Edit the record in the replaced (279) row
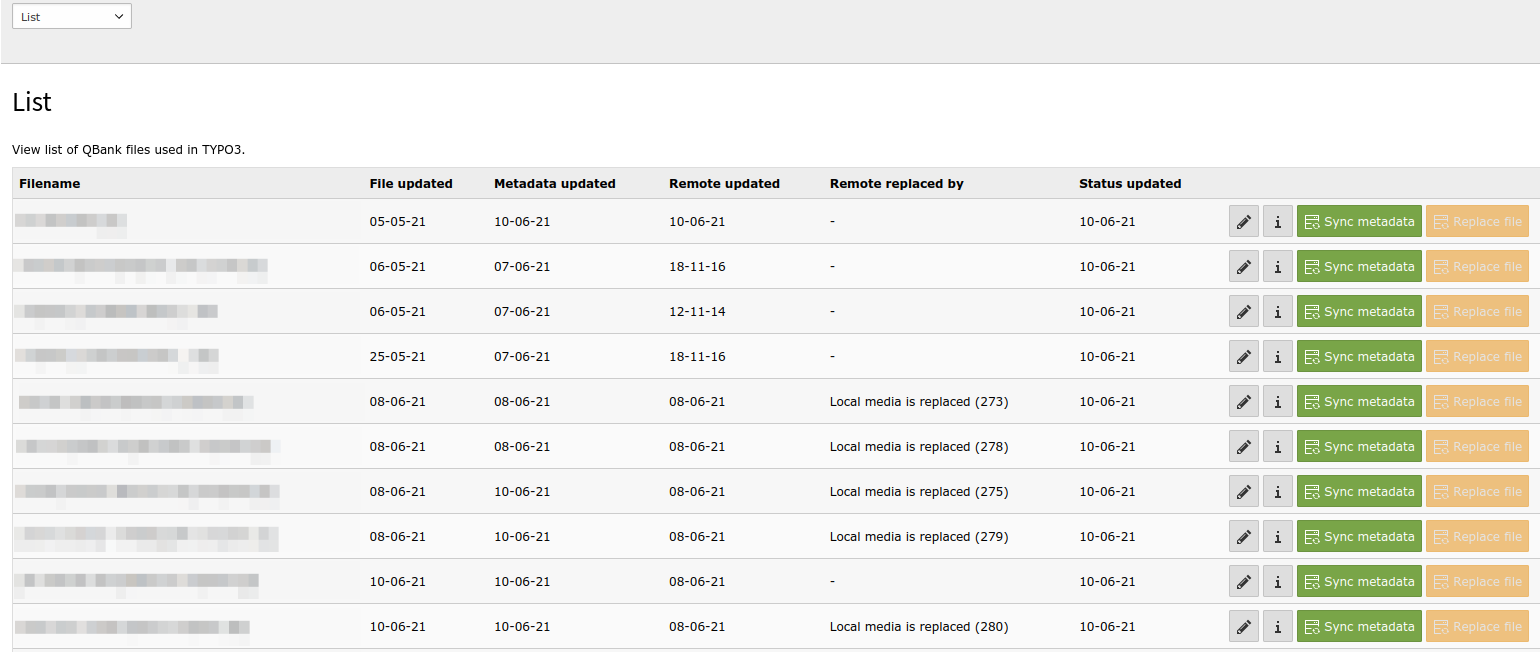 tap(1244, 537)
